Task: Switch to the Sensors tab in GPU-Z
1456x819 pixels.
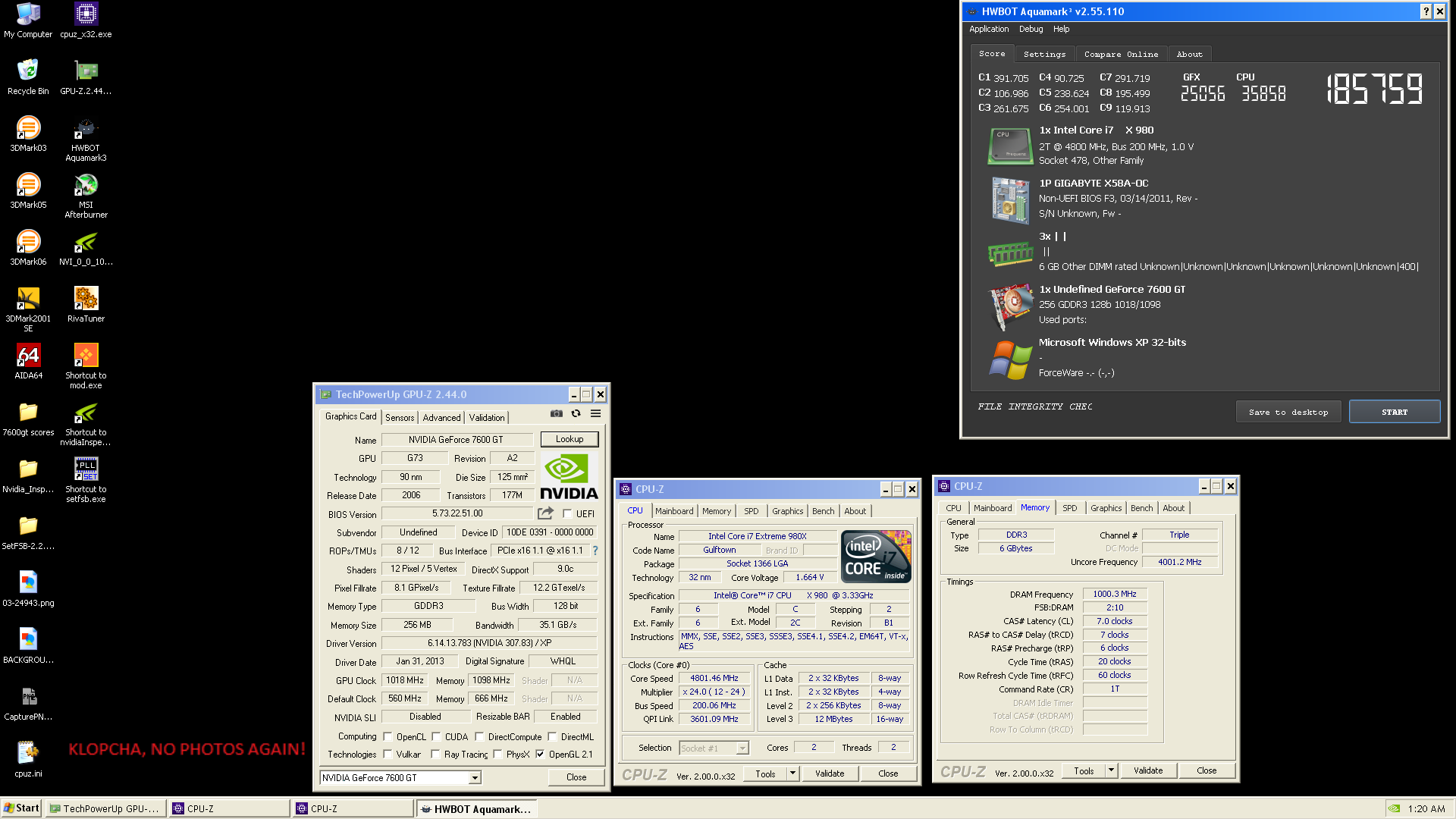Action: point(400,417)
